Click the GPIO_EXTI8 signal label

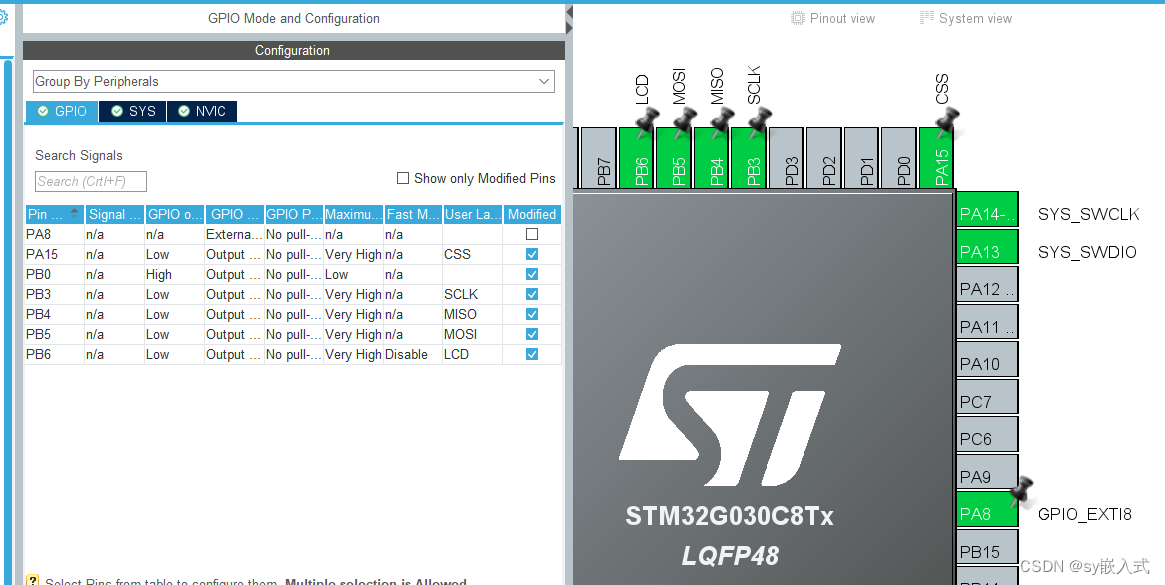coord(1085,514)
